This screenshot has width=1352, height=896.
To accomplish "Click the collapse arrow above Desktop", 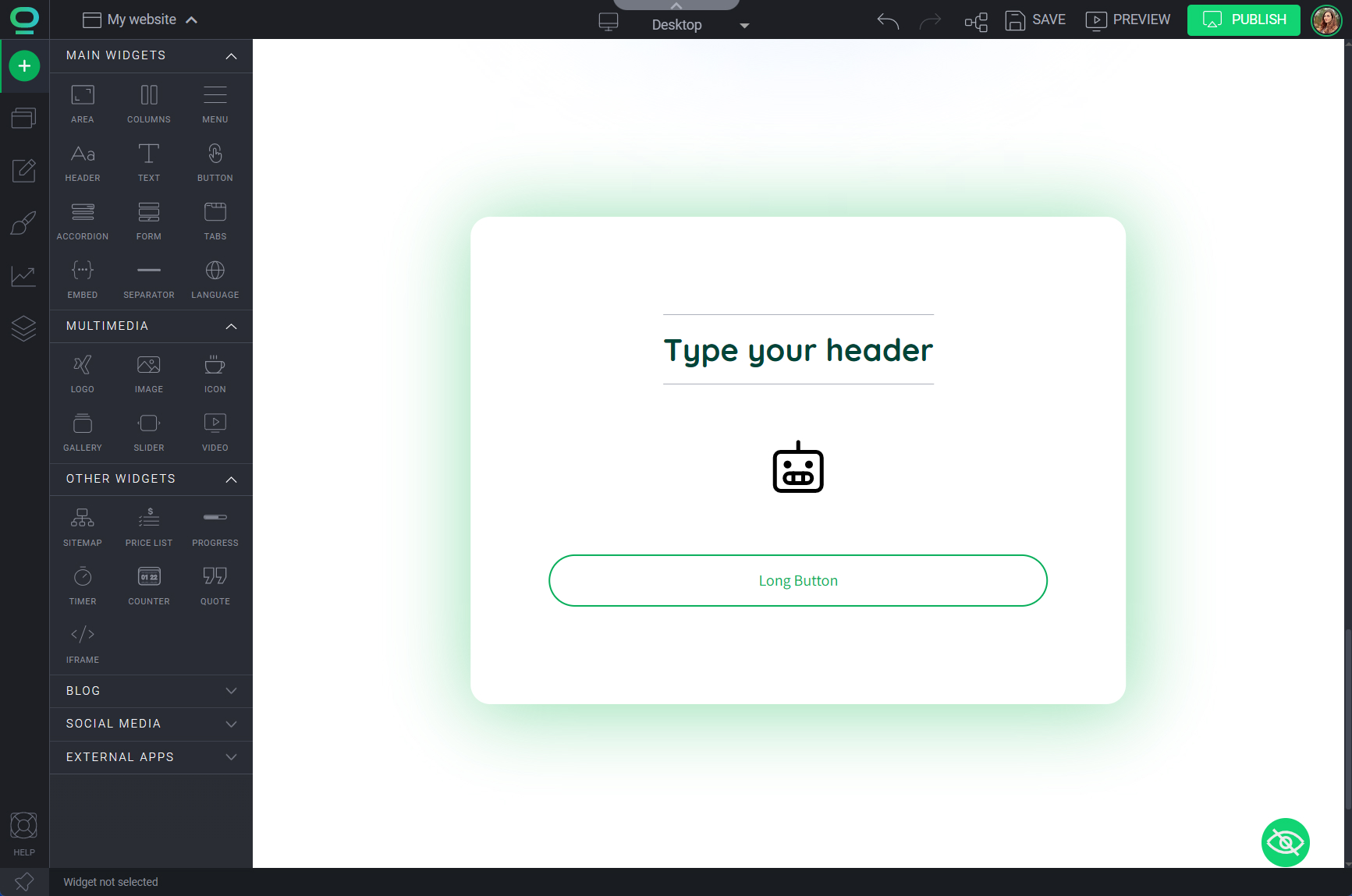I will click(676, 5).
